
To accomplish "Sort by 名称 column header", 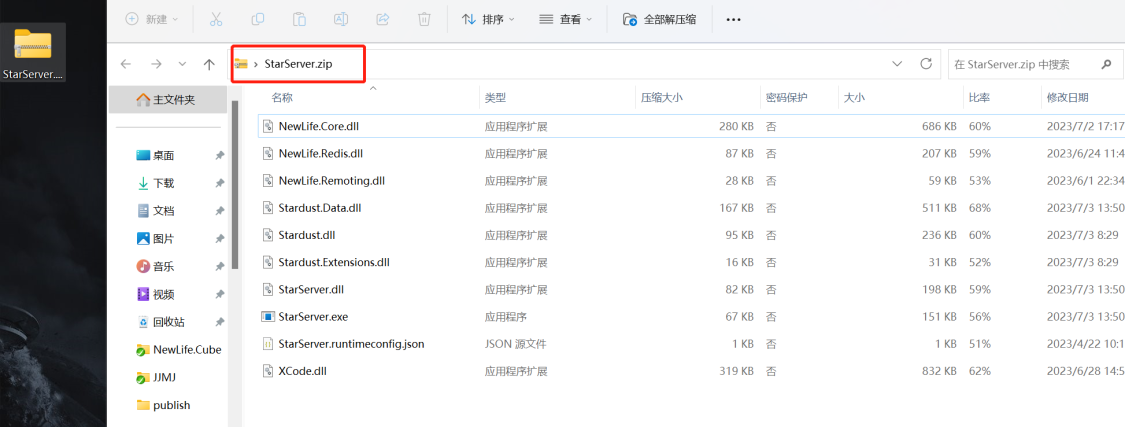I will pyautogui.click(x=283, y=98).
